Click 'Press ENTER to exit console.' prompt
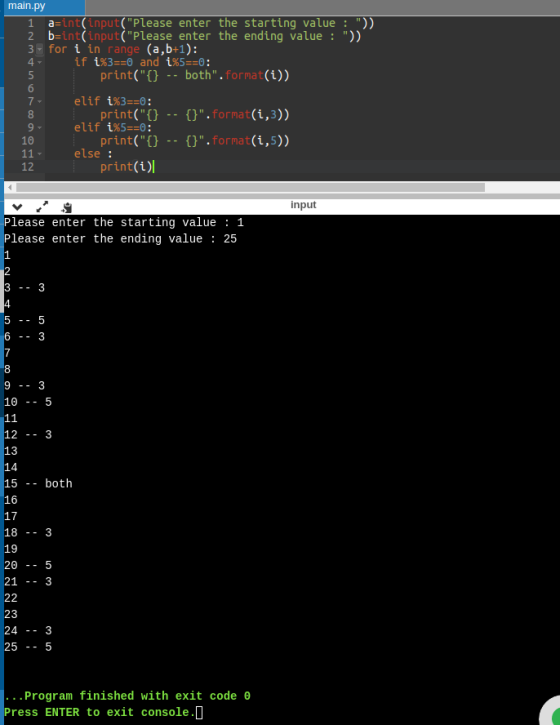Screen dimensions: 560x725 pyautogui.click(x=100, y=712)
